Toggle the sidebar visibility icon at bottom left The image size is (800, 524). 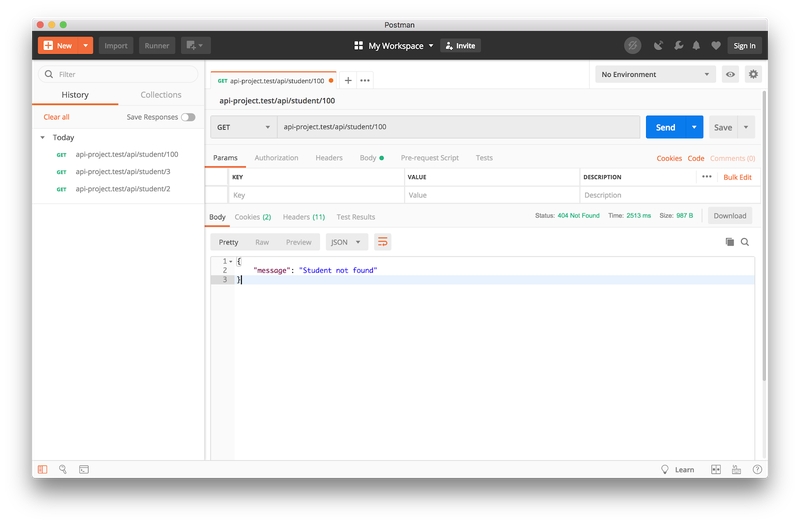pos(43,469)
